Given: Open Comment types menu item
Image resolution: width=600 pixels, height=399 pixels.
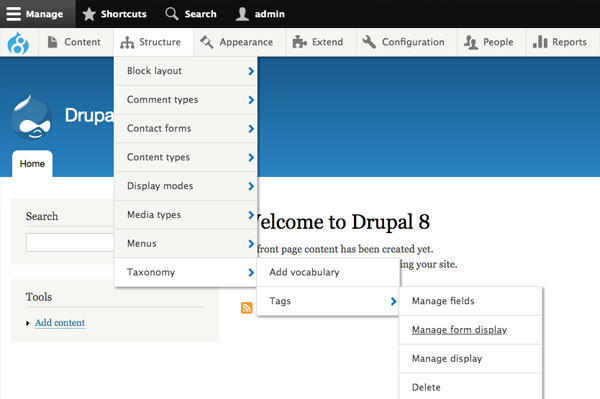Looking at the screenshot, I should (186, 100).
